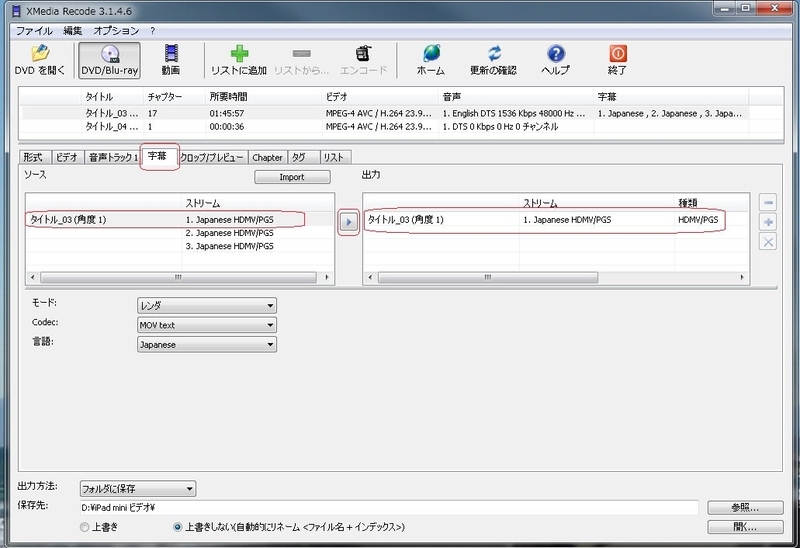Open the 出力方法 dropdown フォルダに保存
This screenshot has height=548, width=800.
(138, 489)
